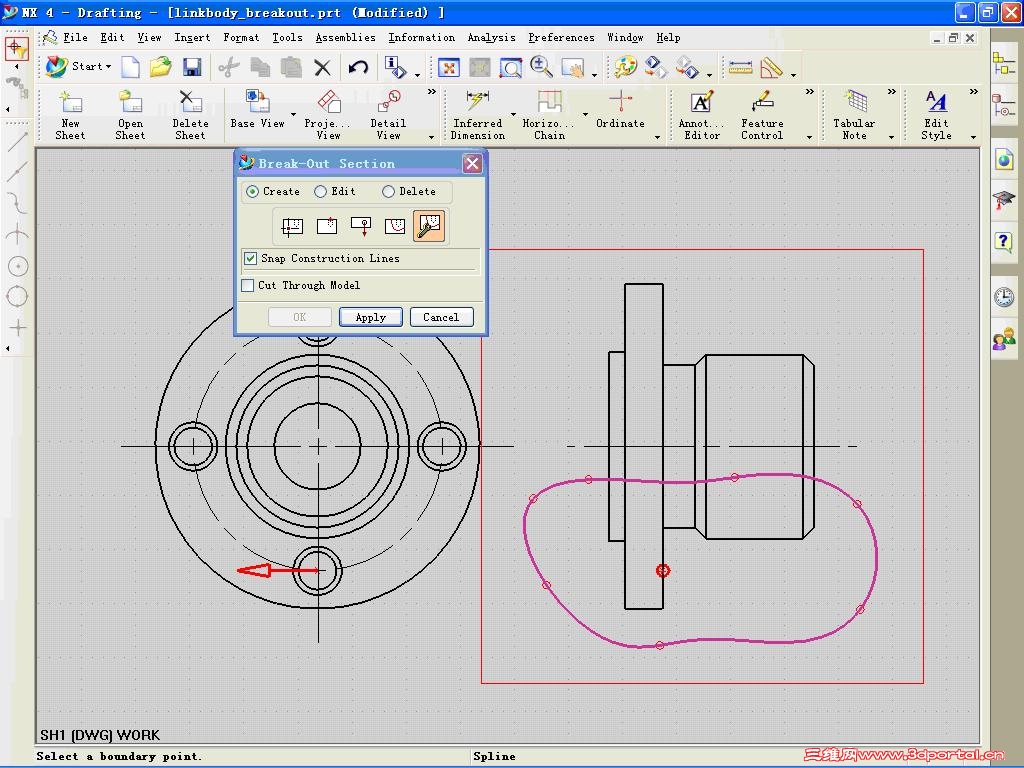Select the Edit radio button

tap(321, 192)
